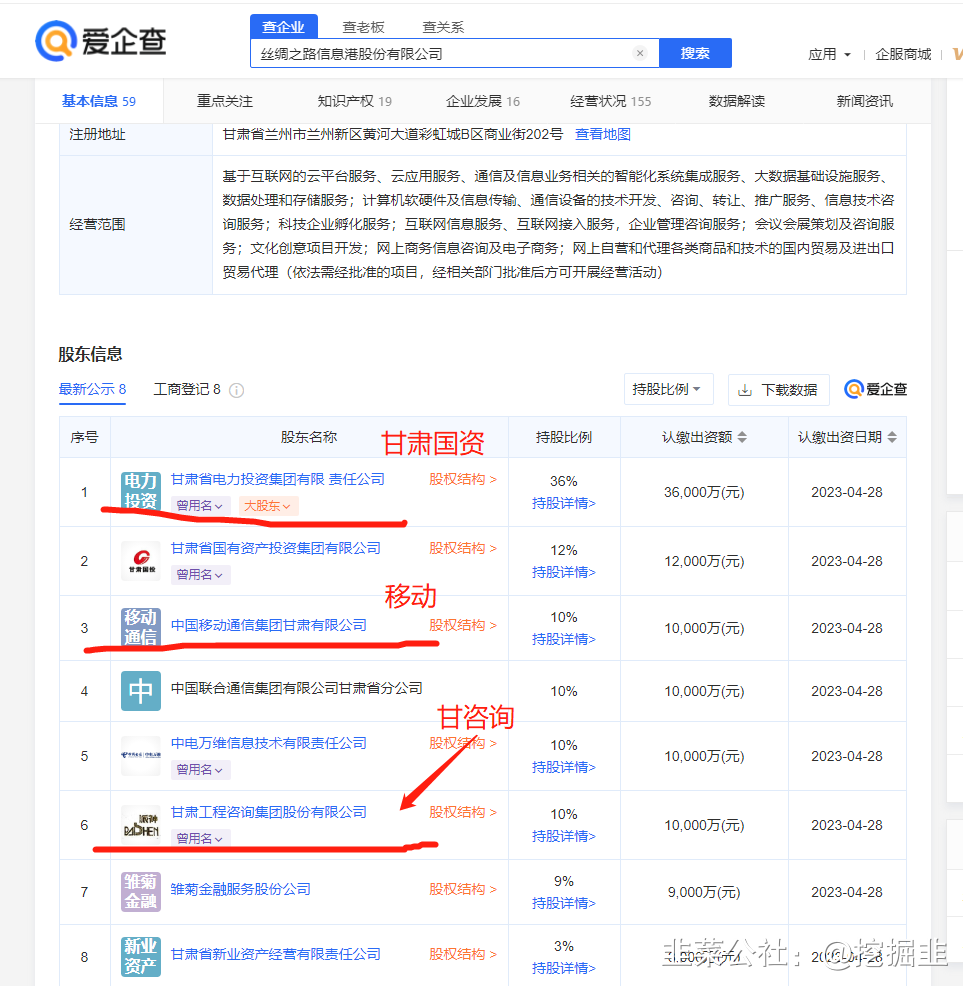Switch to the 查老板 search tab
This screenshot has height=986, width=963.
(x=363, y=27)
